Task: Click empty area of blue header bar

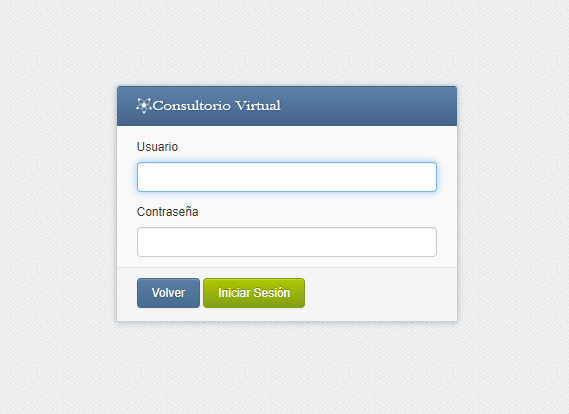Action: point(368,106)
